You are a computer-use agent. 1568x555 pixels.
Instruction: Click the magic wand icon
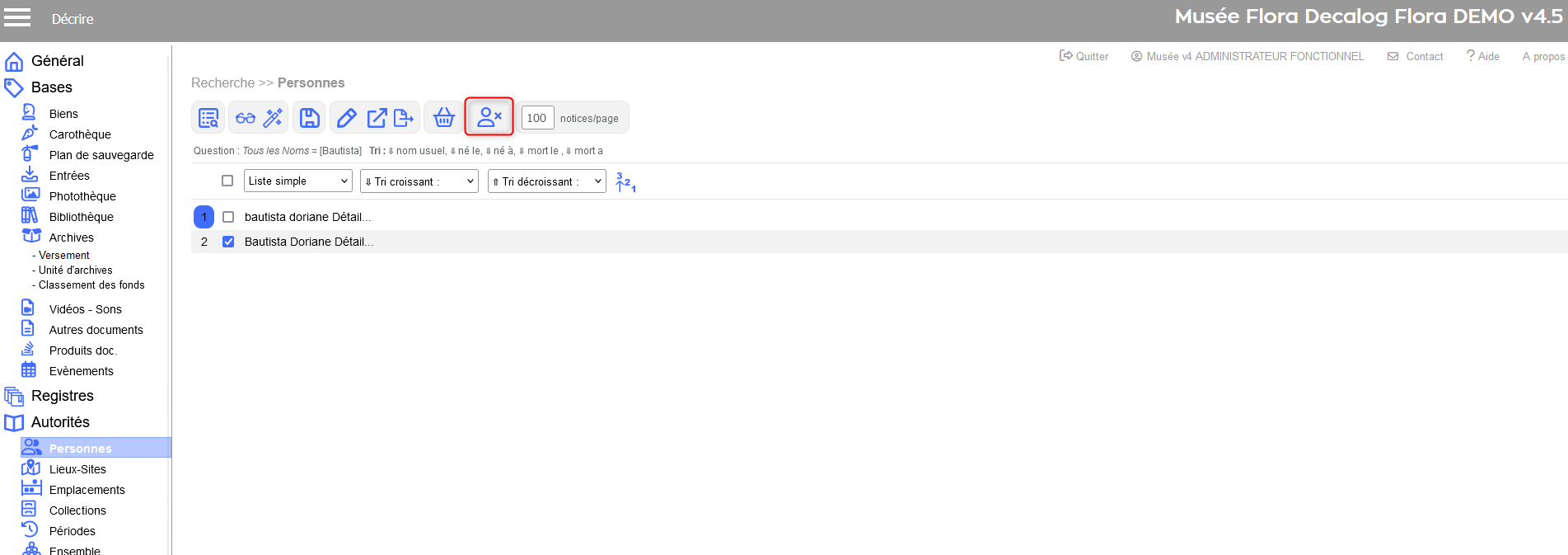click(x=273, y=118)
